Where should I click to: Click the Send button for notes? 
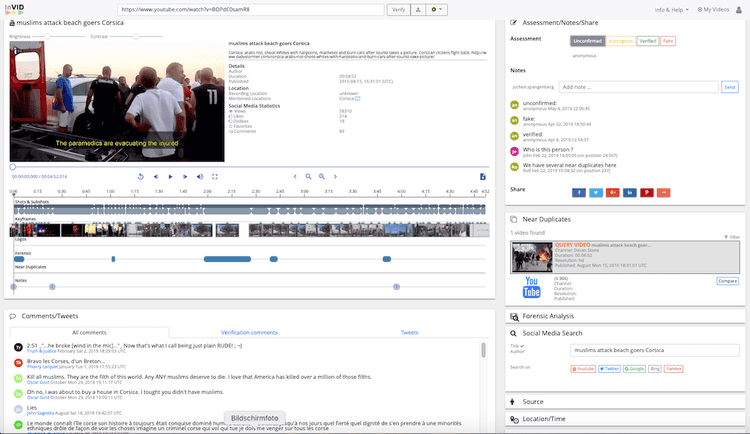click(730, 87)
